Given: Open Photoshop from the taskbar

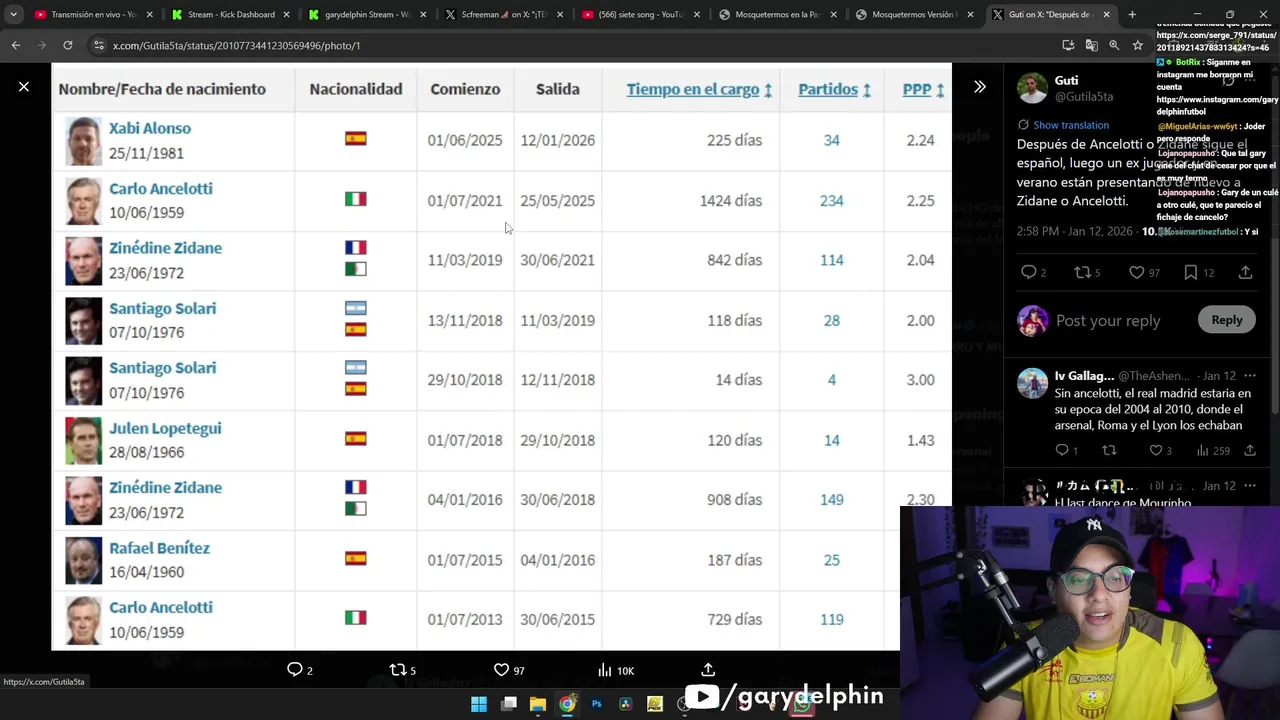Looking at the screenshot, I should pos(597,704).
